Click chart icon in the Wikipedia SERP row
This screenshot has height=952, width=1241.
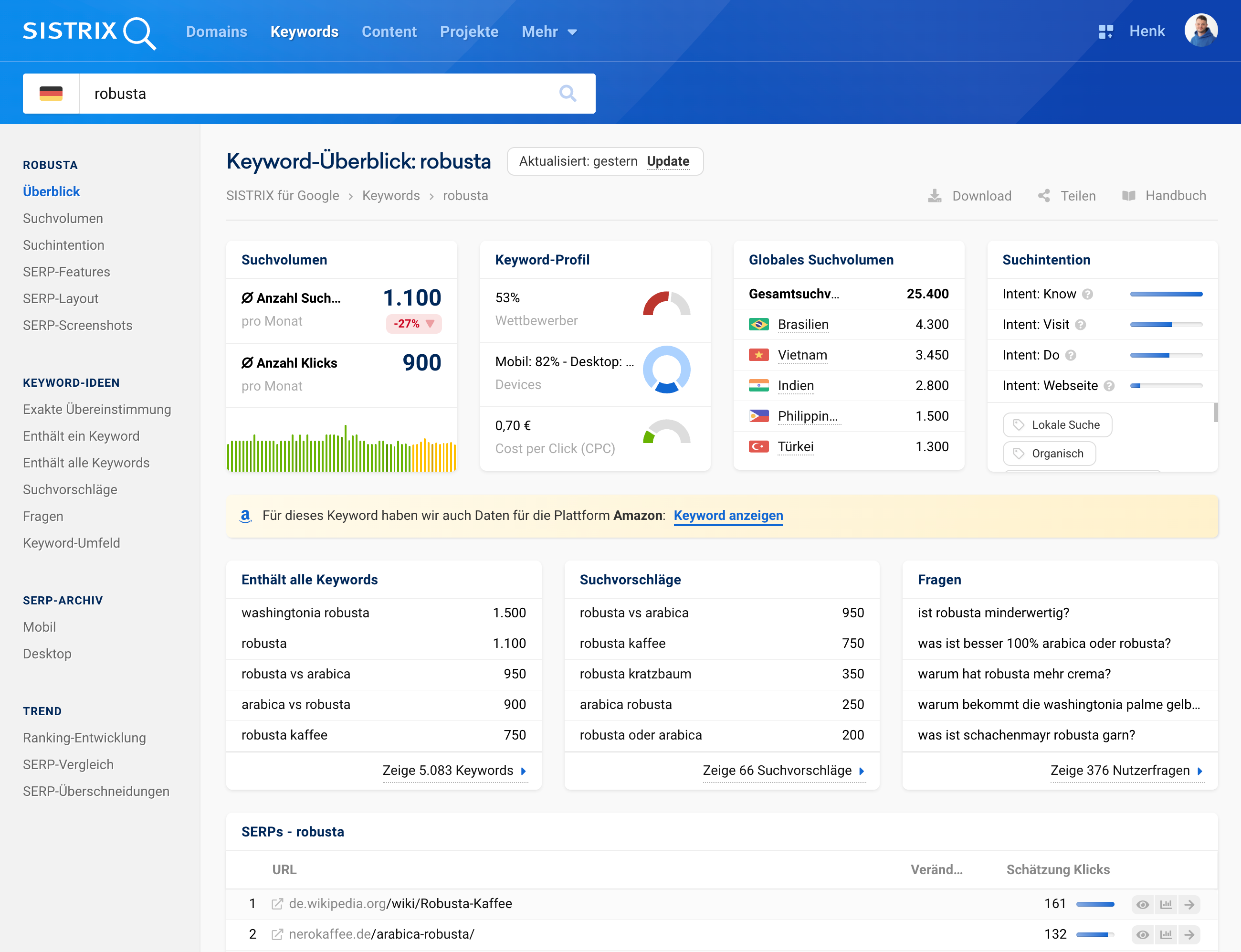click(1166, 904)
